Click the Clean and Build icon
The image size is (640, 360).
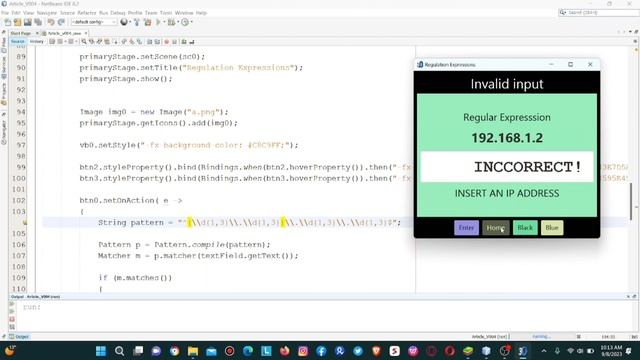coord(147,22)
